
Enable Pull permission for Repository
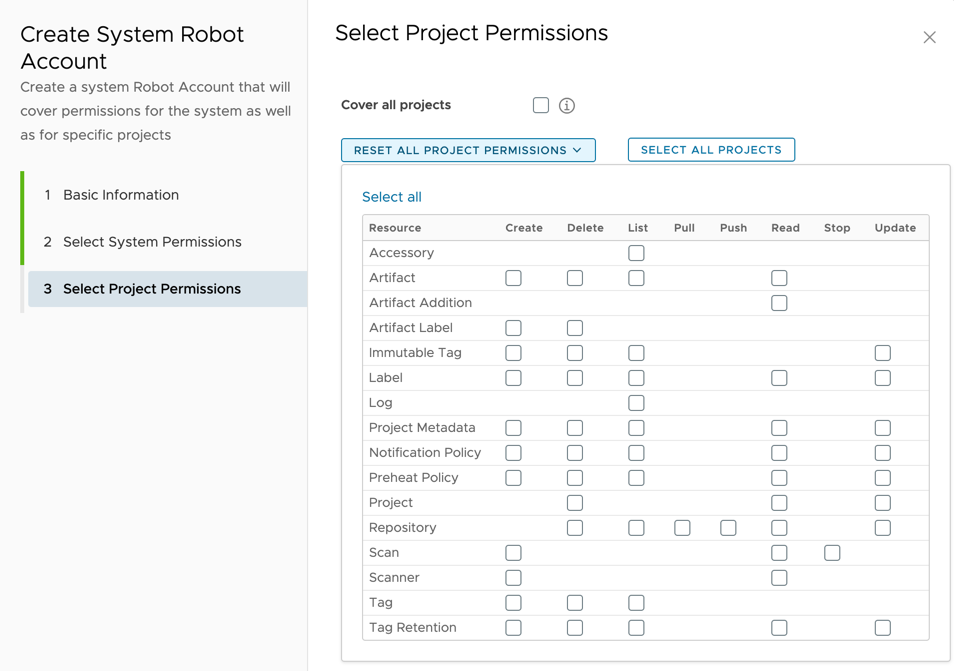point(682,527)
